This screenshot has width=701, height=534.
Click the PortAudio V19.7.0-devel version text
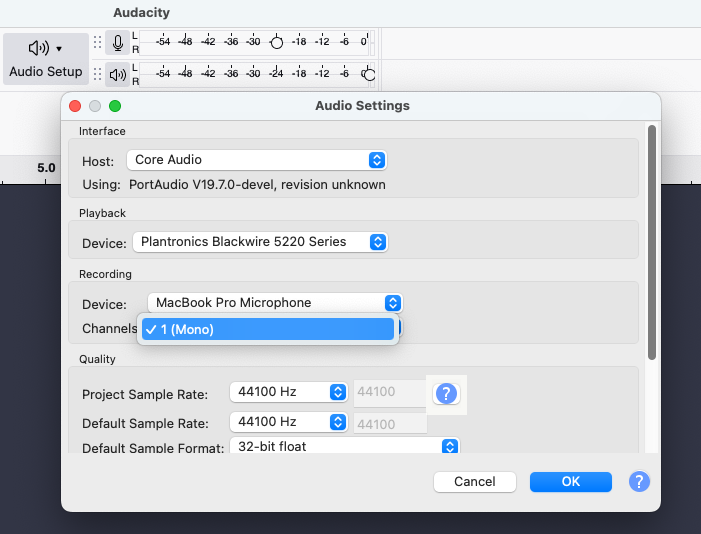pos(257,185)
